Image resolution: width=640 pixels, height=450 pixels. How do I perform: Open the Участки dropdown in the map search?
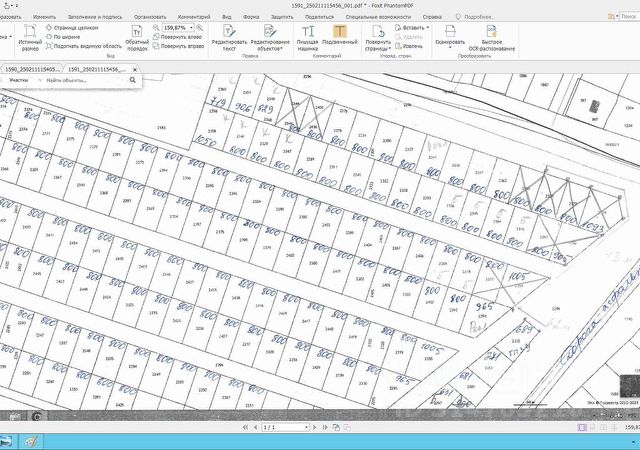(x=24, y=80)
